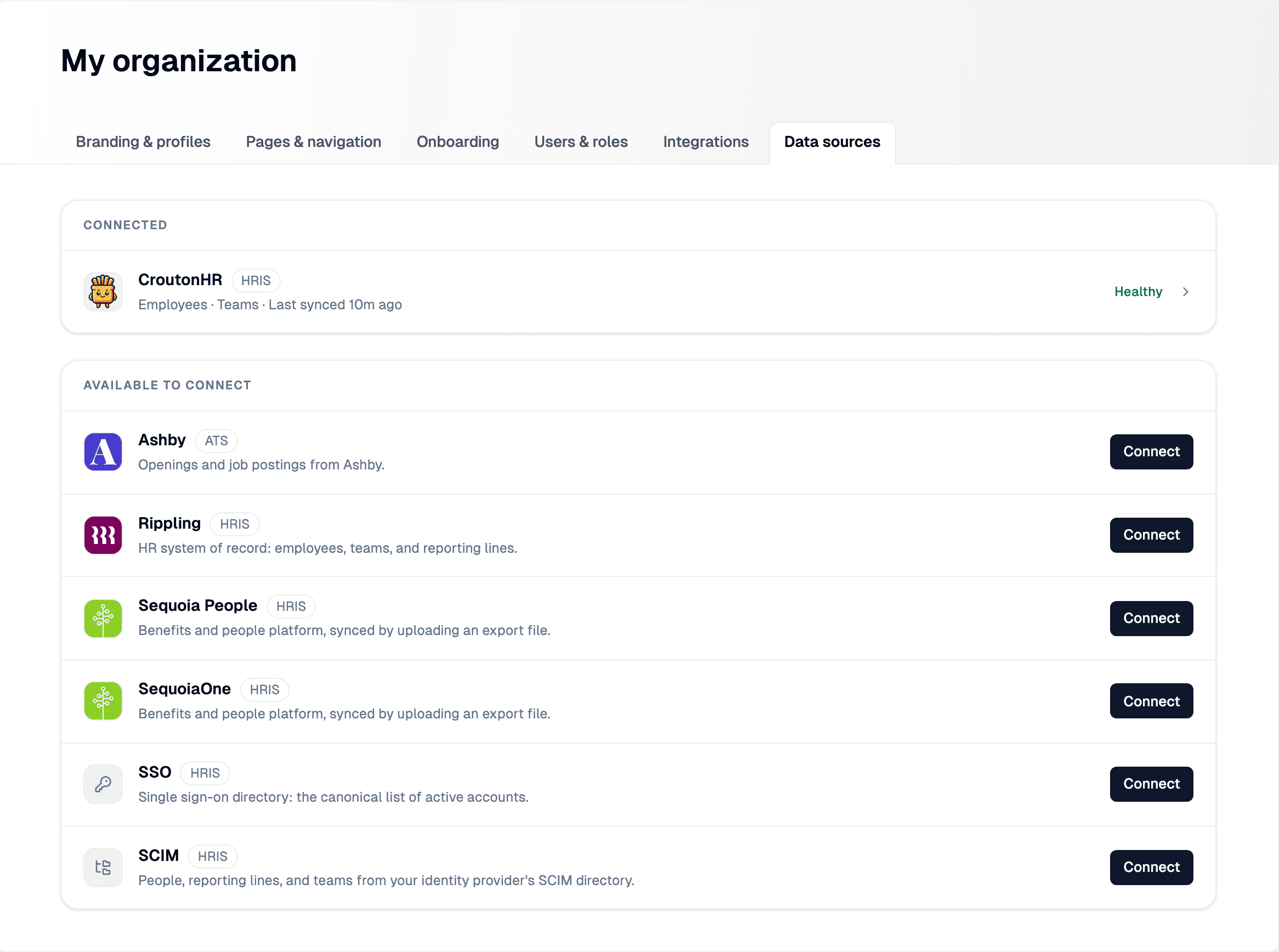Click 'Single sign-on directory' description
This screenshot has width=1279, height=952.
pos(333,796)
